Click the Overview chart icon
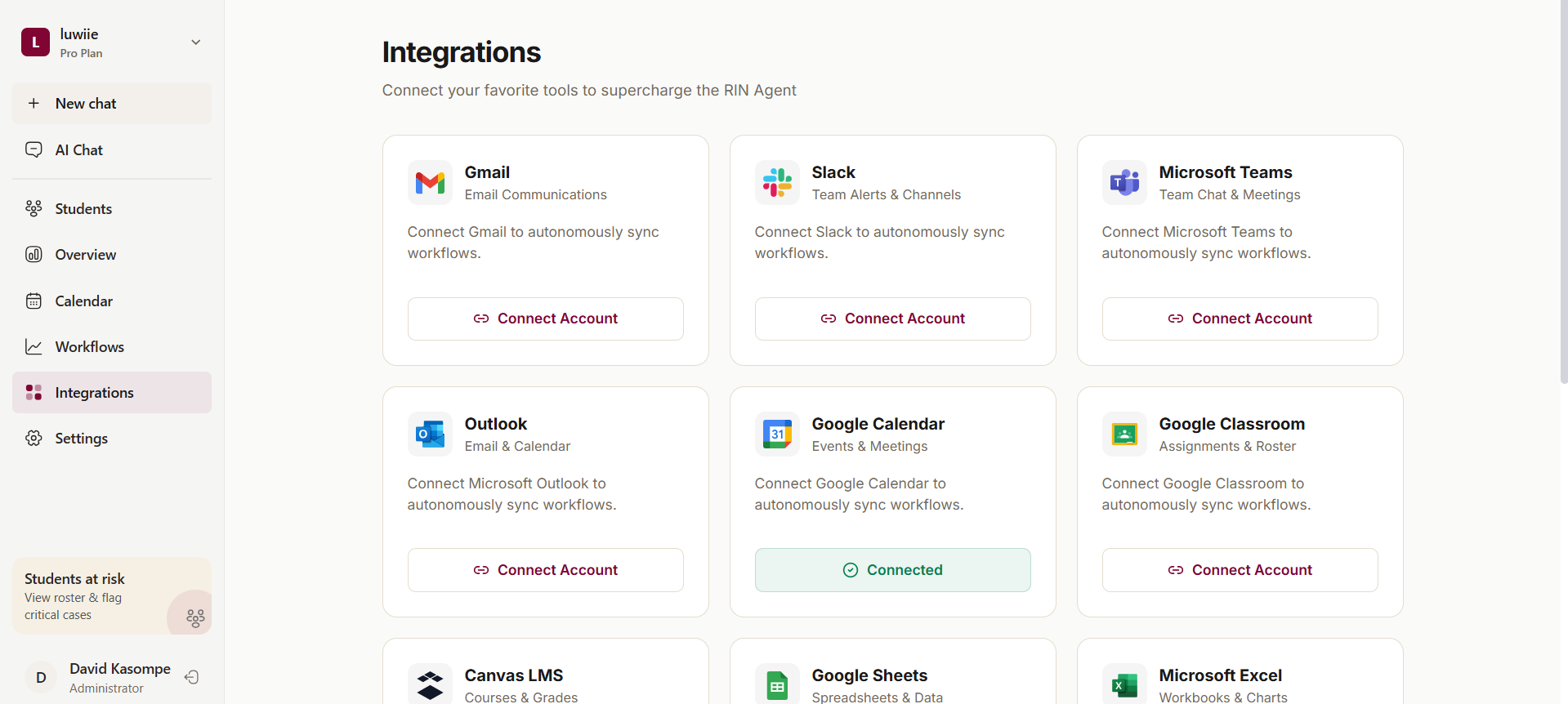The width and height of the screenshot is (1568, 704). (34, 254)
